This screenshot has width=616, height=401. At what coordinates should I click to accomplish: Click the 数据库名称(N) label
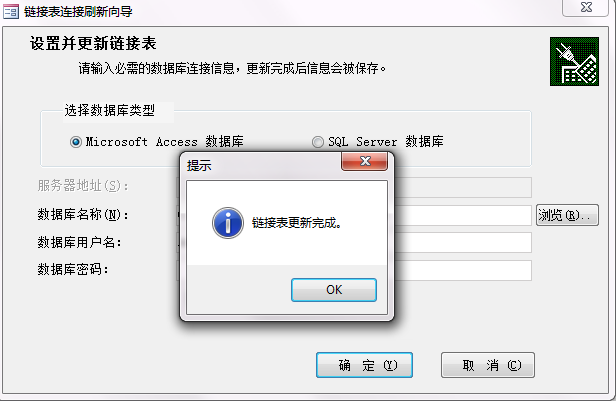tap(83, 214)
